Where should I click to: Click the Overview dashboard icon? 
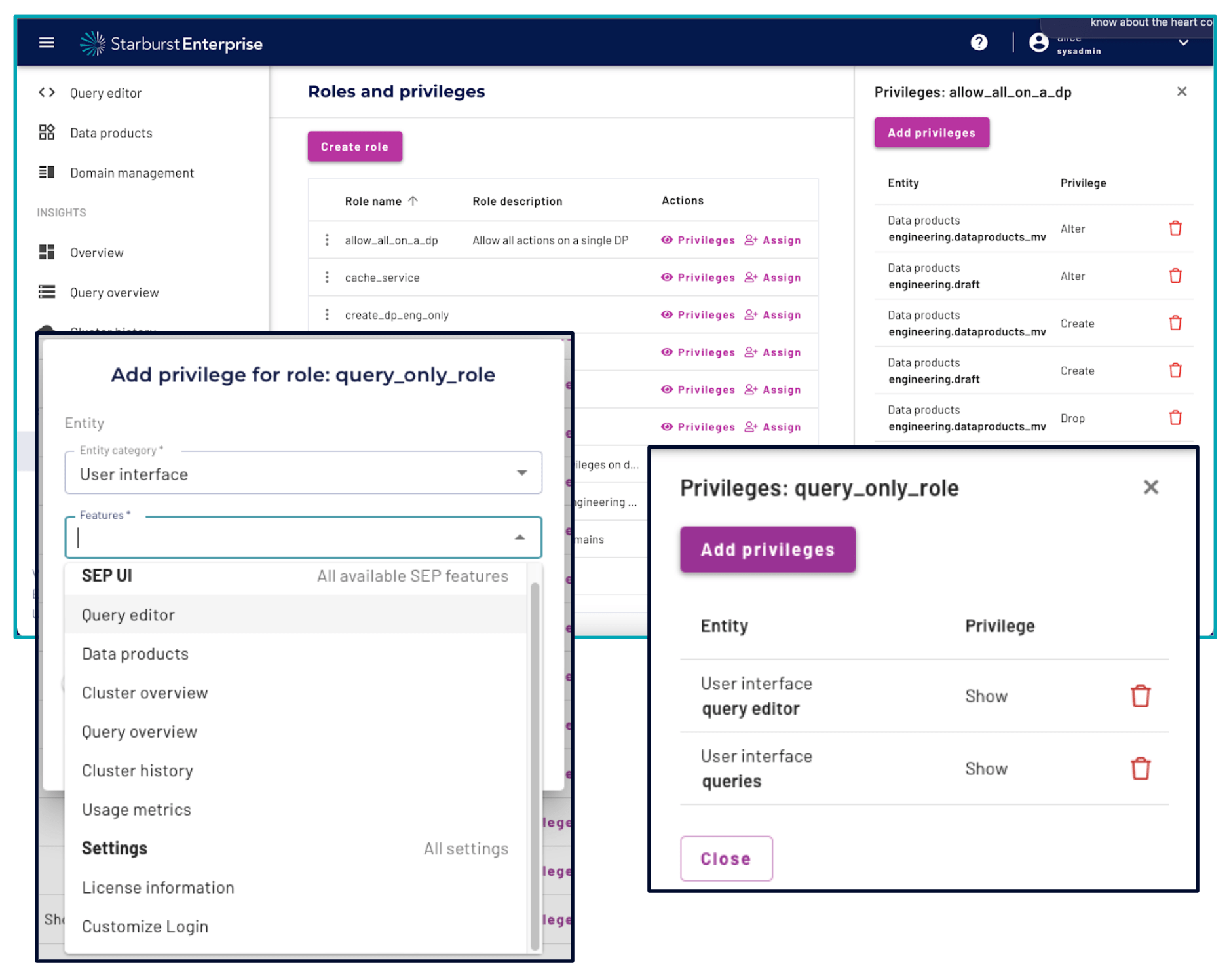(x=47, y=254)
